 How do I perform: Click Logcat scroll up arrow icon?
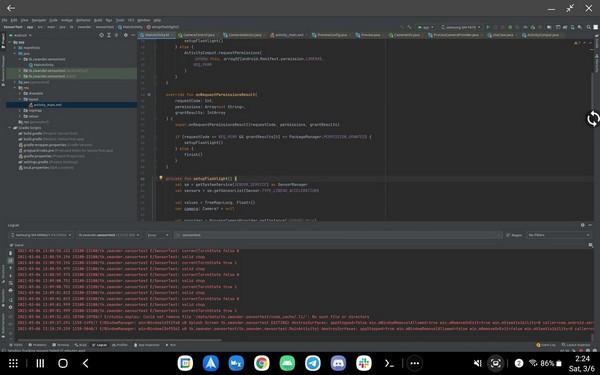coord(10,268)
